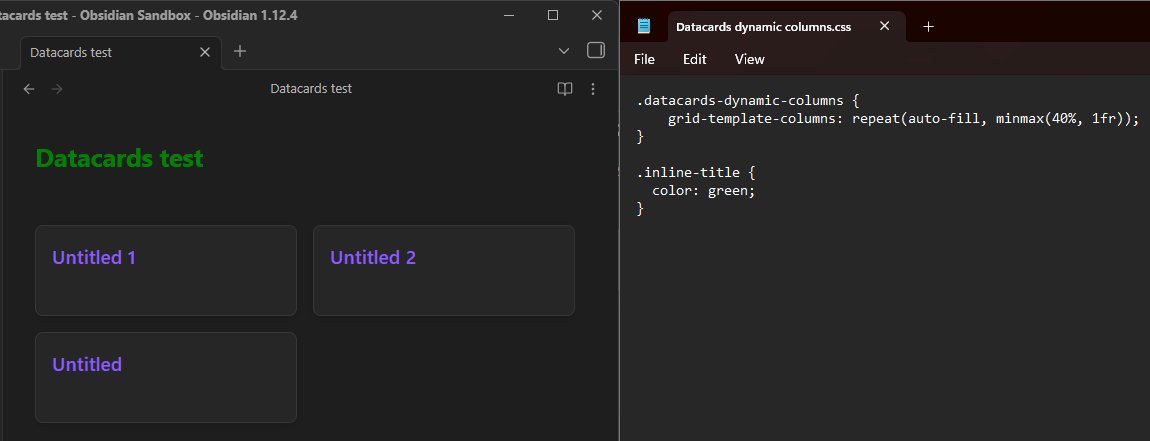Click the Notepad document icon
1150x441 pixels.
(644, 27)
